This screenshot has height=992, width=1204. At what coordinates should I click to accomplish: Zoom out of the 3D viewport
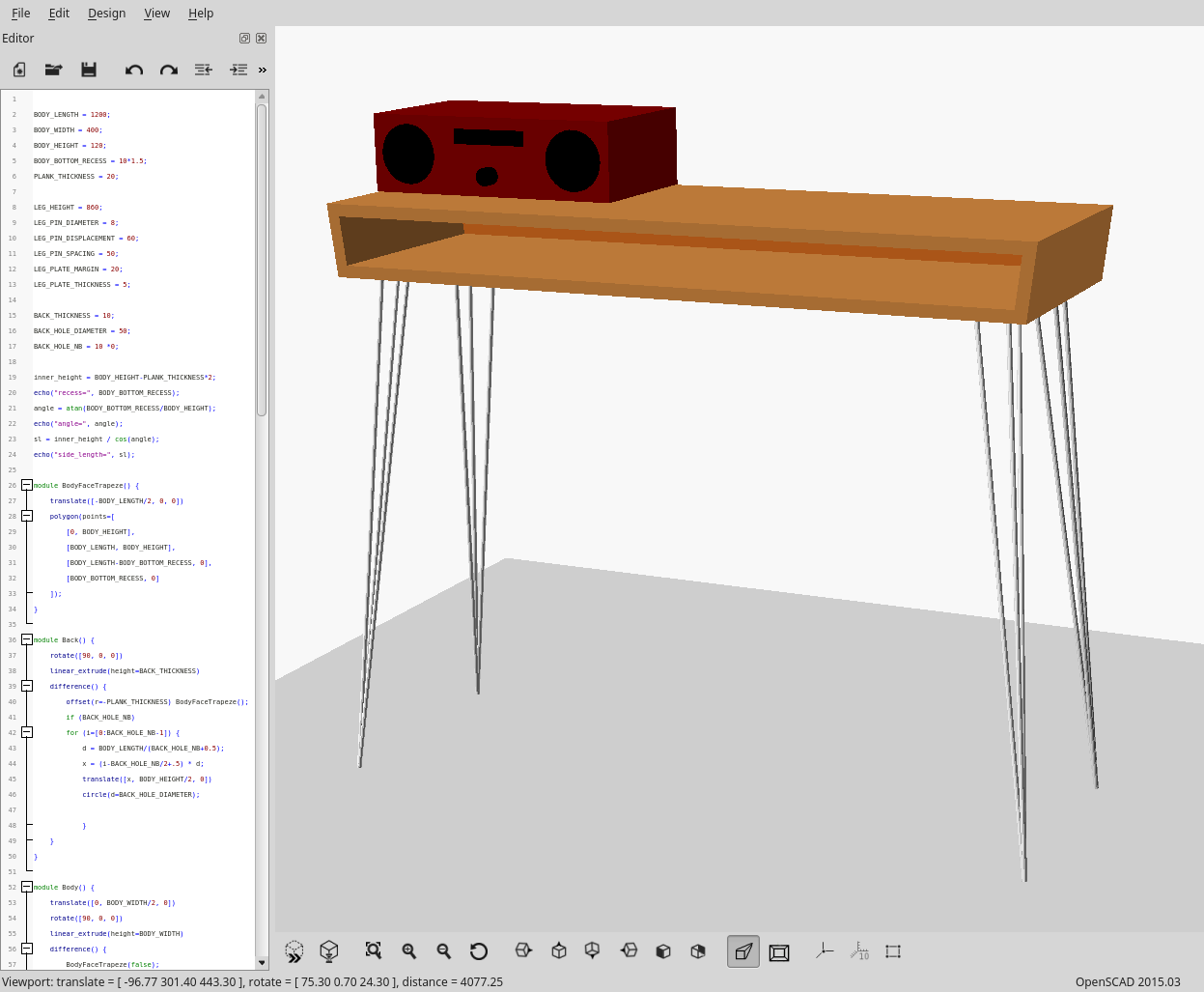[443, 950]
